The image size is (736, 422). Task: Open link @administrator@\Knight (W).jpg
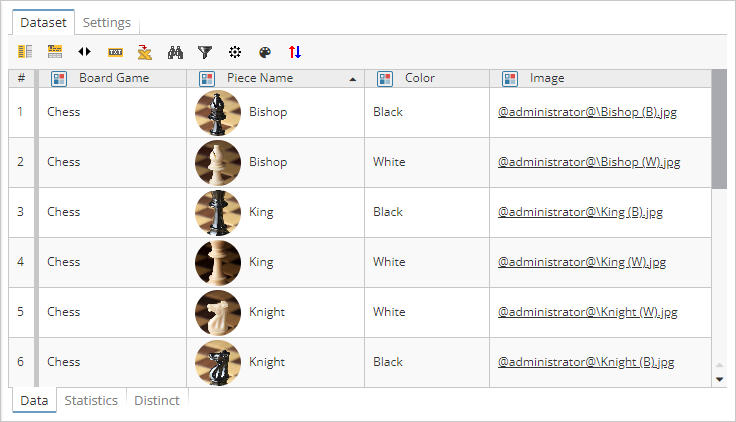588,312
